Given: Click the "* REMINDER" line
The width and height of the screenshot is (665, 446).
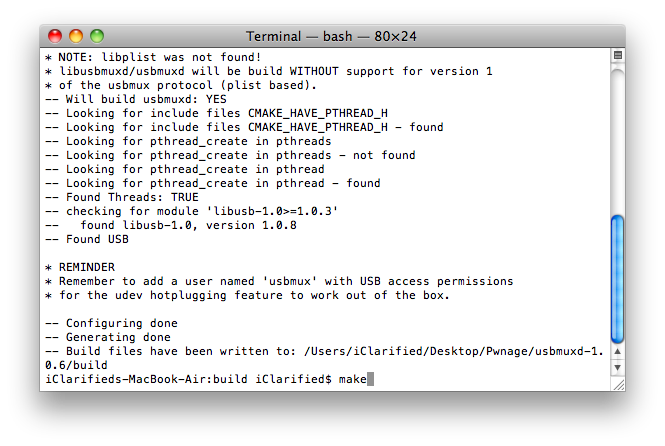Looking at the screenshot, I should click(81, 268).
